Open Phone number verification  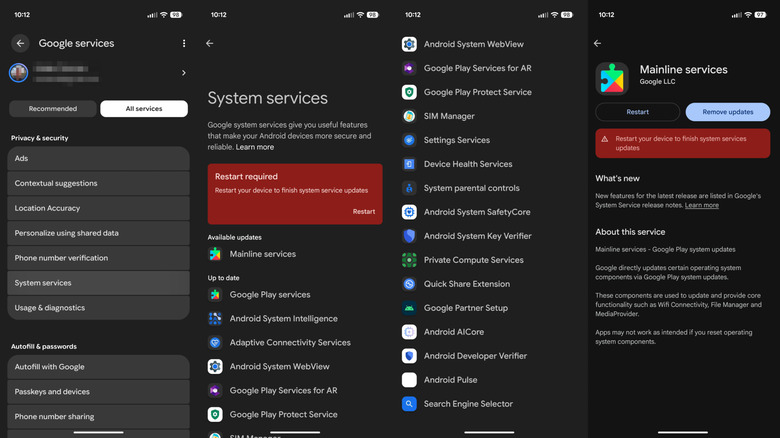(98, 258)
